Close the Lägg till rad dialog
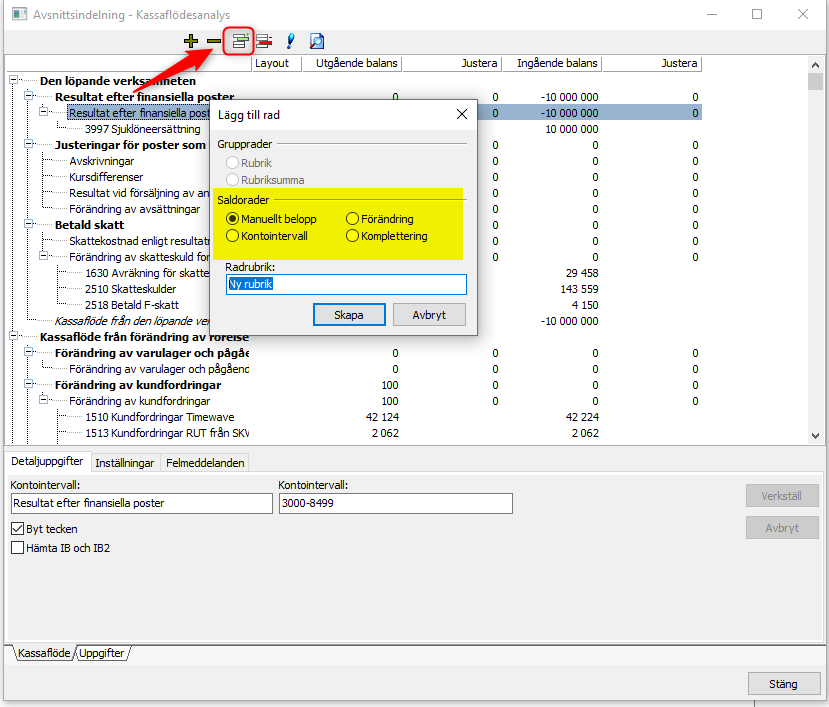This screenshot has height=707, width=829. pyautogui.click(x=462, y=114)
